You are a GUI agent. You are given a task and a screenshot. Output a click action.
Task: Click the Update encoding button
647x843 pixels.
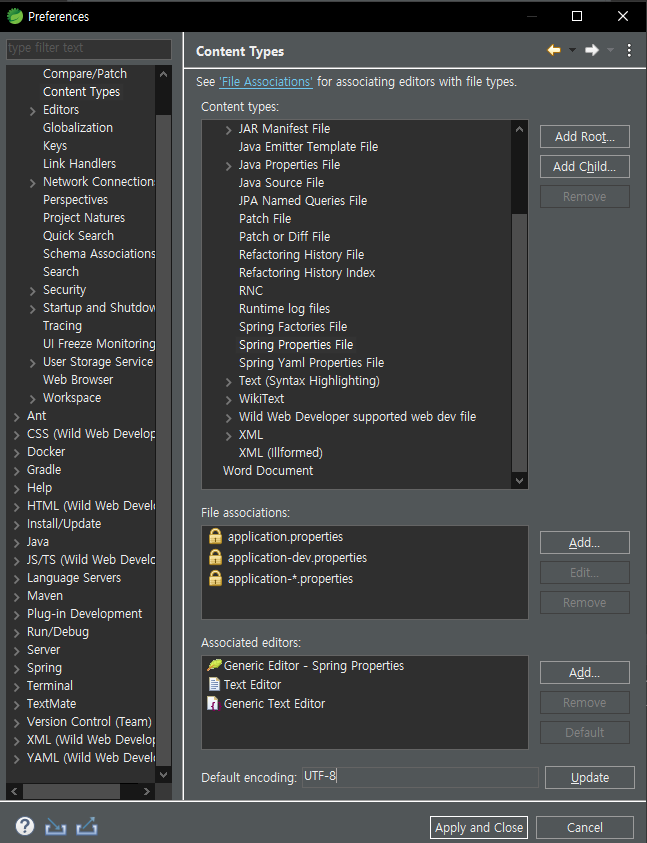point(590,777)
